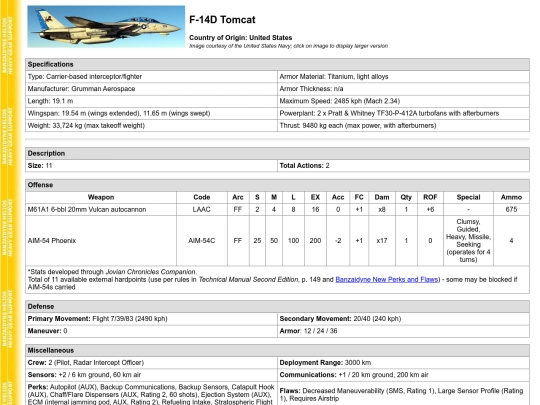
Task: Select the F-14D Tomcat page title
Action: tap(222, 20)
